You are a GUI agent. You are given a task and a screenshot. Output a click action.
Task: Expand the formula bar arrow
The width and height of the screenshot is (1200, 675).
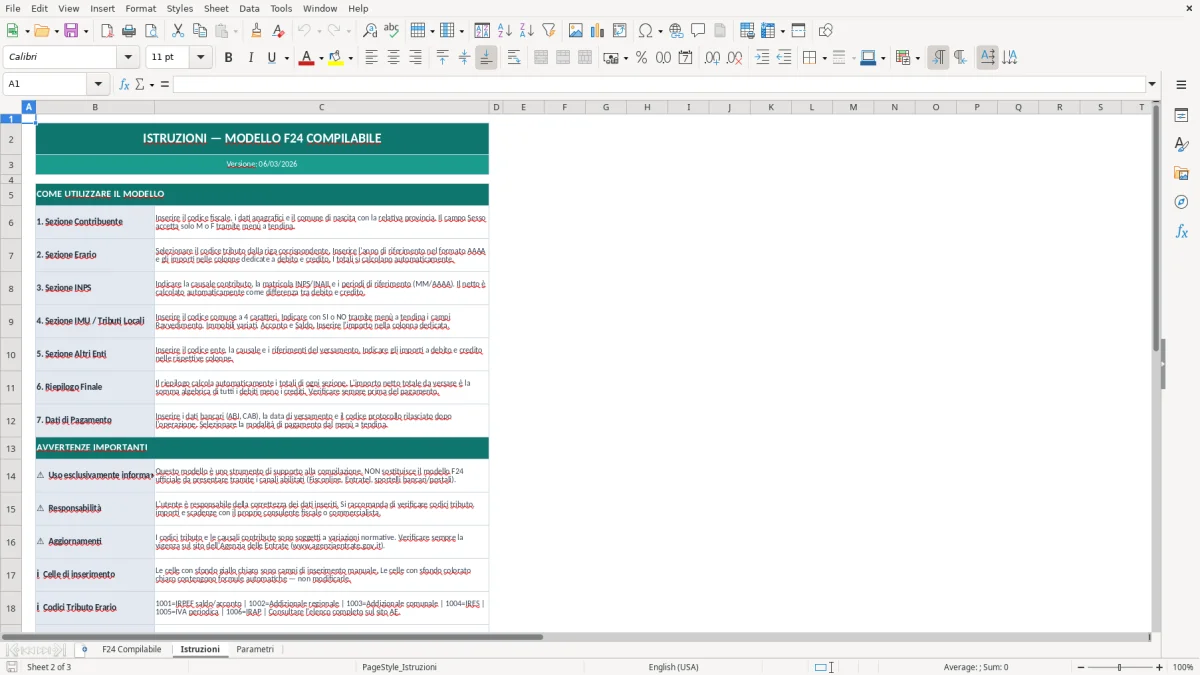(1152, 84)
